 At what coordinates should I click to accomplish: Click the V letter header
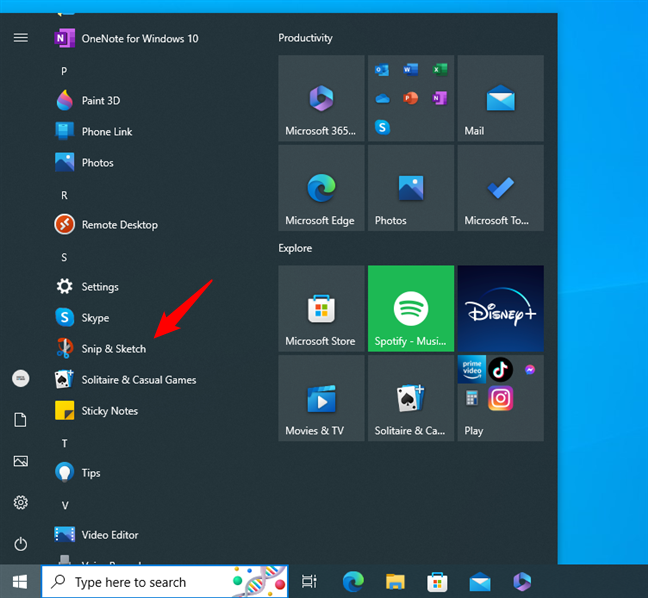coord(64,505)
